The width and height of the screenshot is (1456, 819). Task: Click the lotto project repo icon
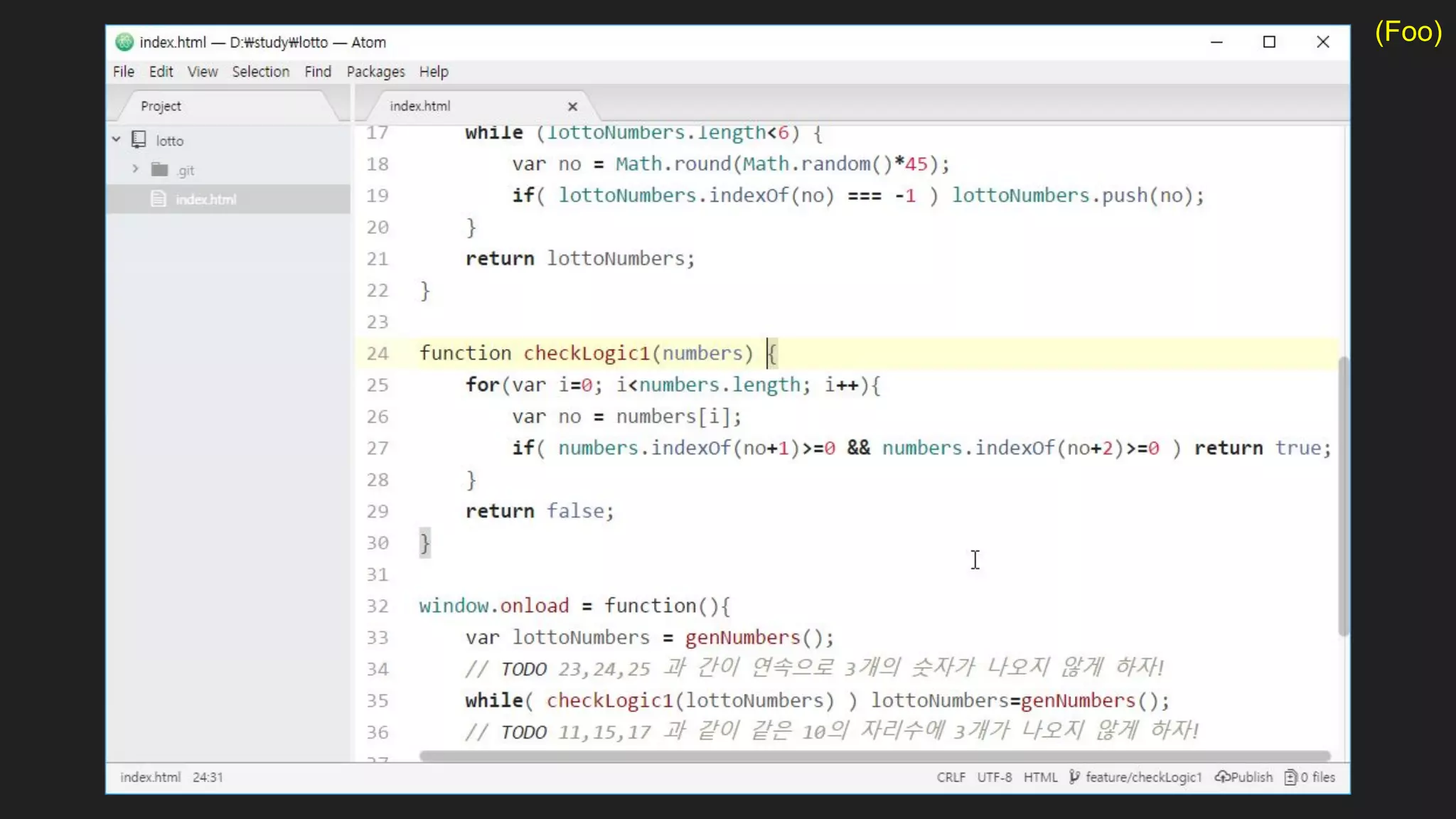tap(139, 140)
